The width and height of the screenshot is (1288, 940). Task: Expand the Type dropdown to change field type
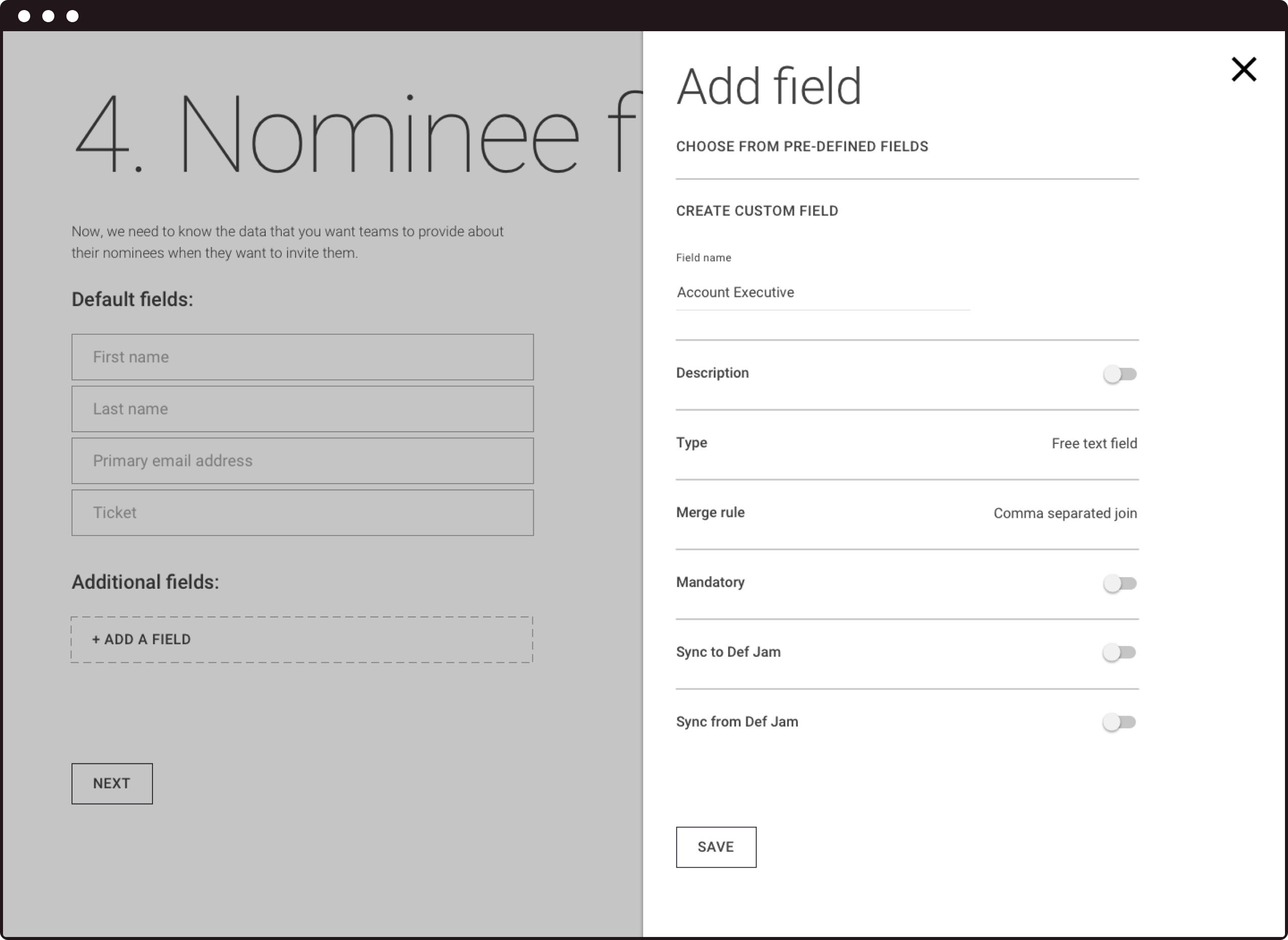(x=1095, y=442)
